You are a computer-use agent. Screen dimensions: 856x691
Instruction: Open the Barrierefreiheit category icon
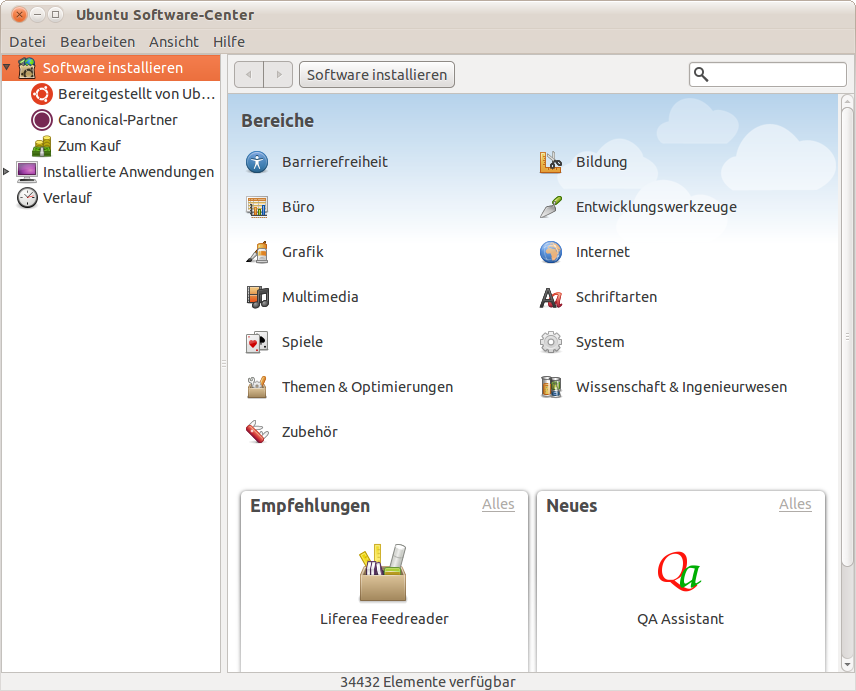[x=257, y=162]
